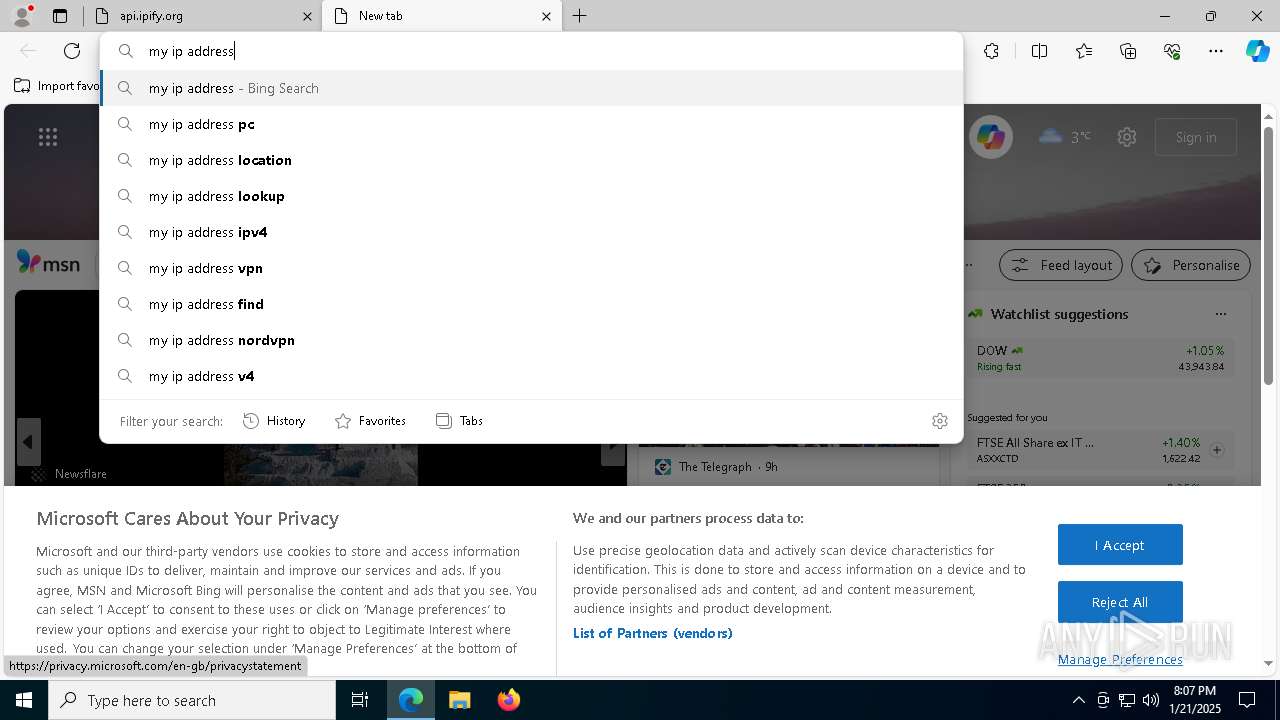
Task: Click Reject All on the privacy banner
Action: point(1120,602)
